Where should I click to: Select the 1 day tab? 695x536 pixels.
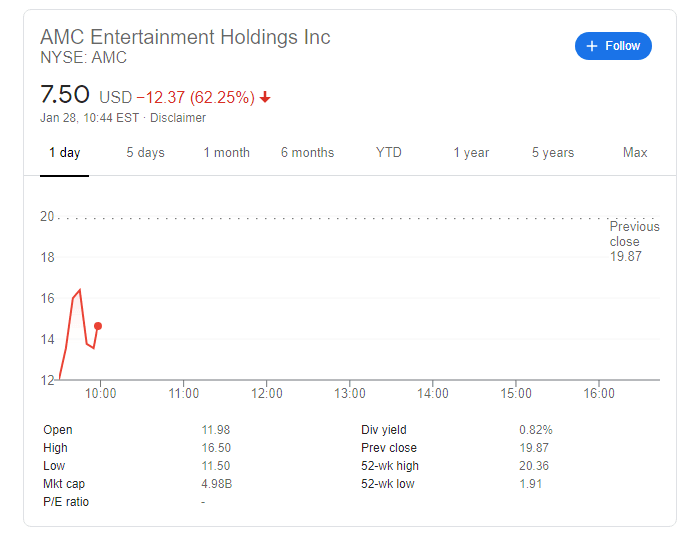[64, 153]
